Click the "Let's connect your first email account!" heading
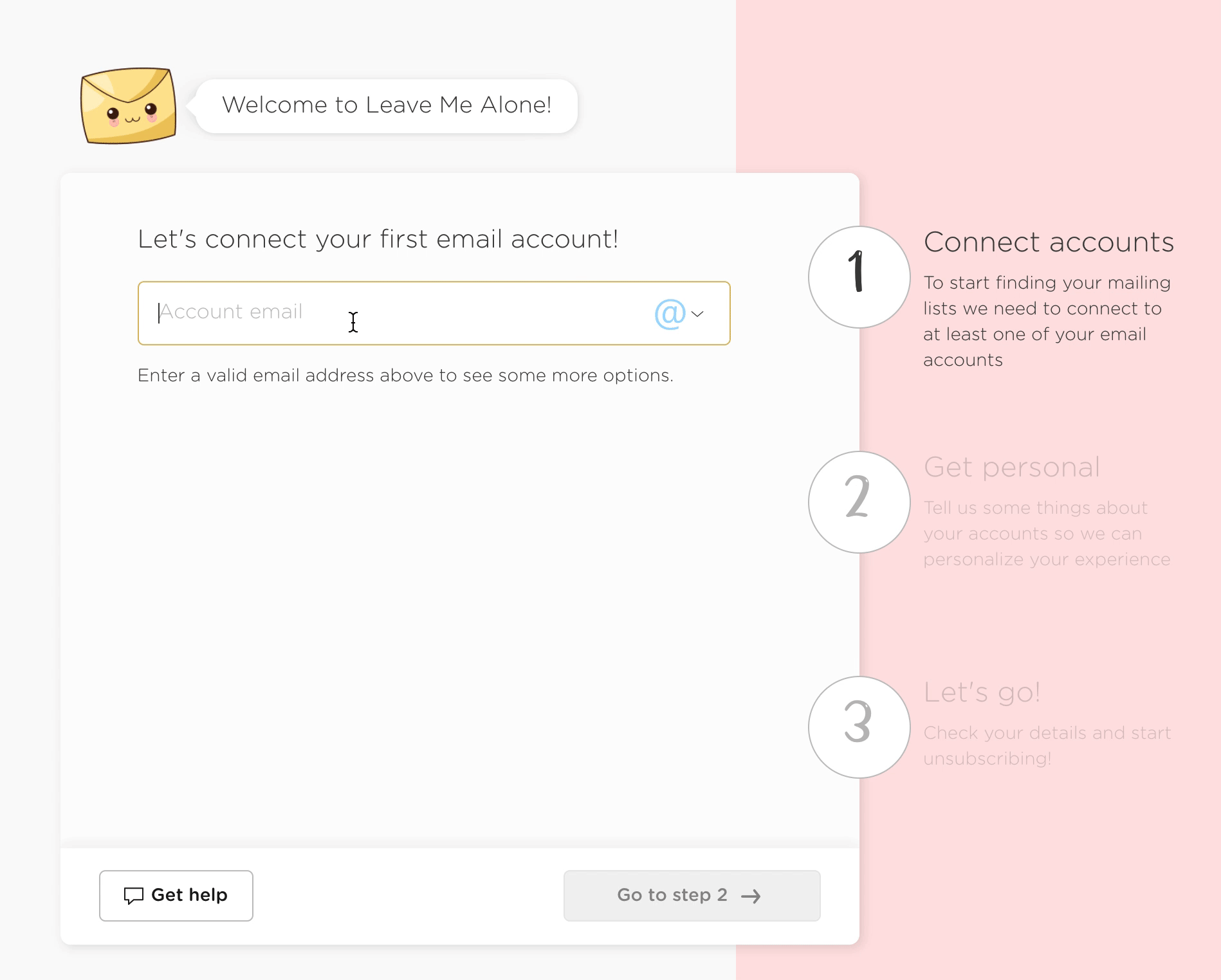 coord(378,239)
